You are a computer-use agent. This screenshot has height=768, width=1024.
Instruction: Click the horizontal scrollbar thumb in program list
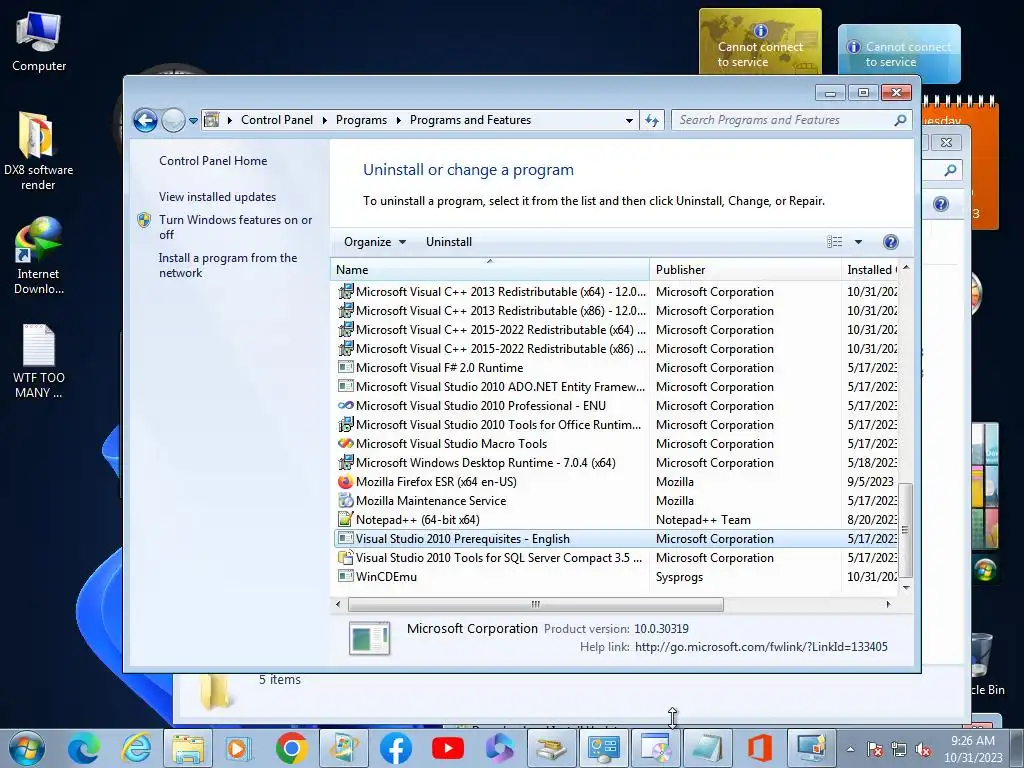[x=536, y=604]
